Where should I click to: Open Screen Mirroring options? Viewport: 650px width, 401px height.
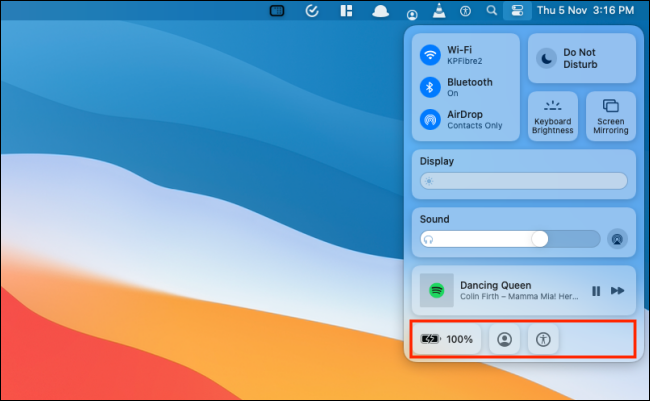coord(611,116)
